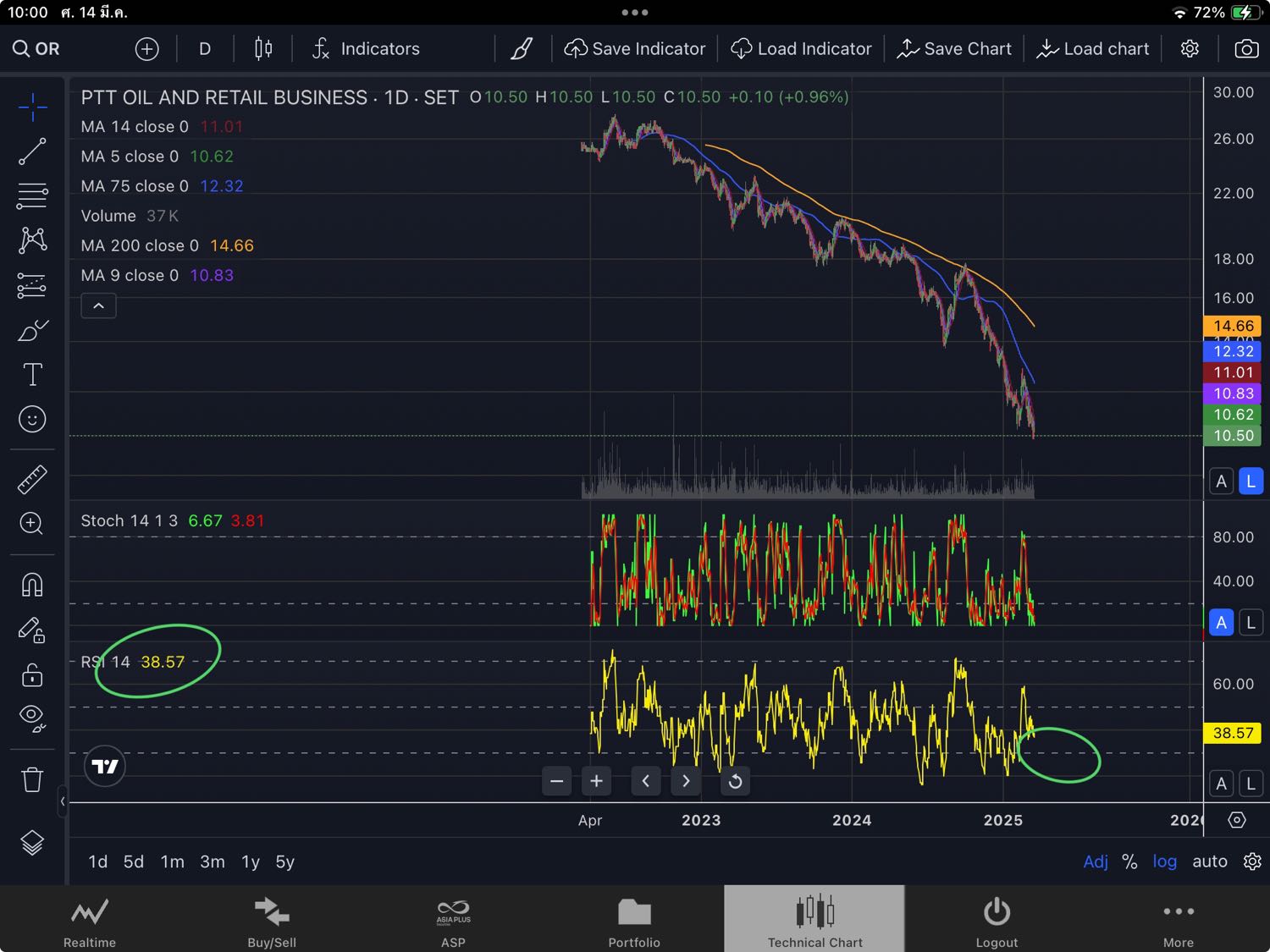Open the forecasting and measurement tools
Screen dimensions: 1270x952
tap(32, 285)
